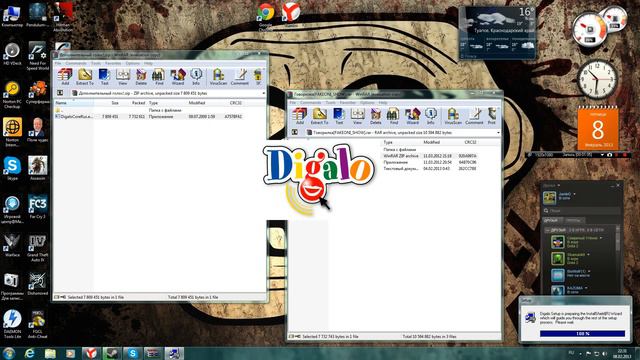Select the Need For Speed World desktop icon

point(38,56)
